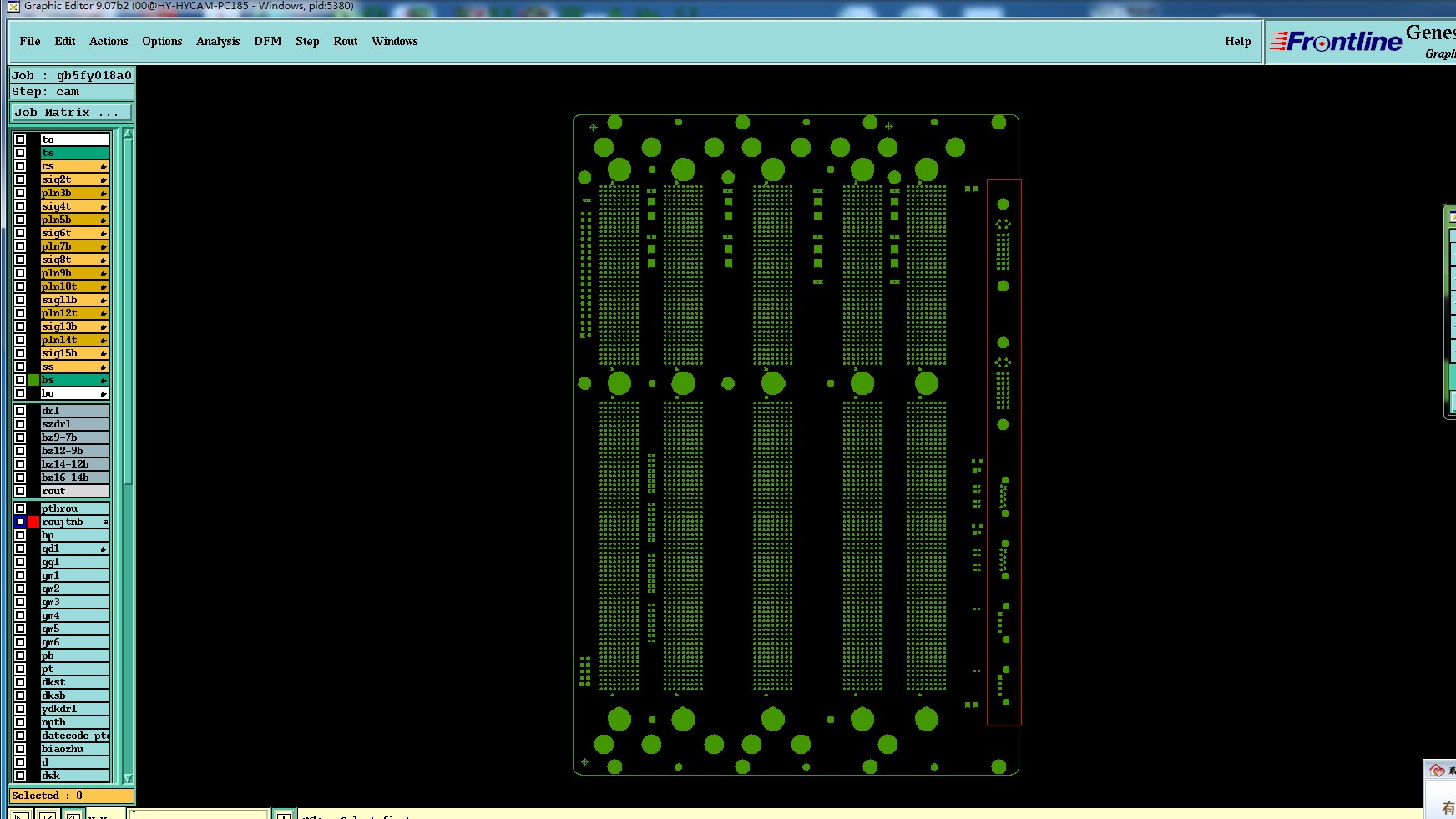Select the gm3 layer name
1456x819 pixels.
tap(74, 602)
